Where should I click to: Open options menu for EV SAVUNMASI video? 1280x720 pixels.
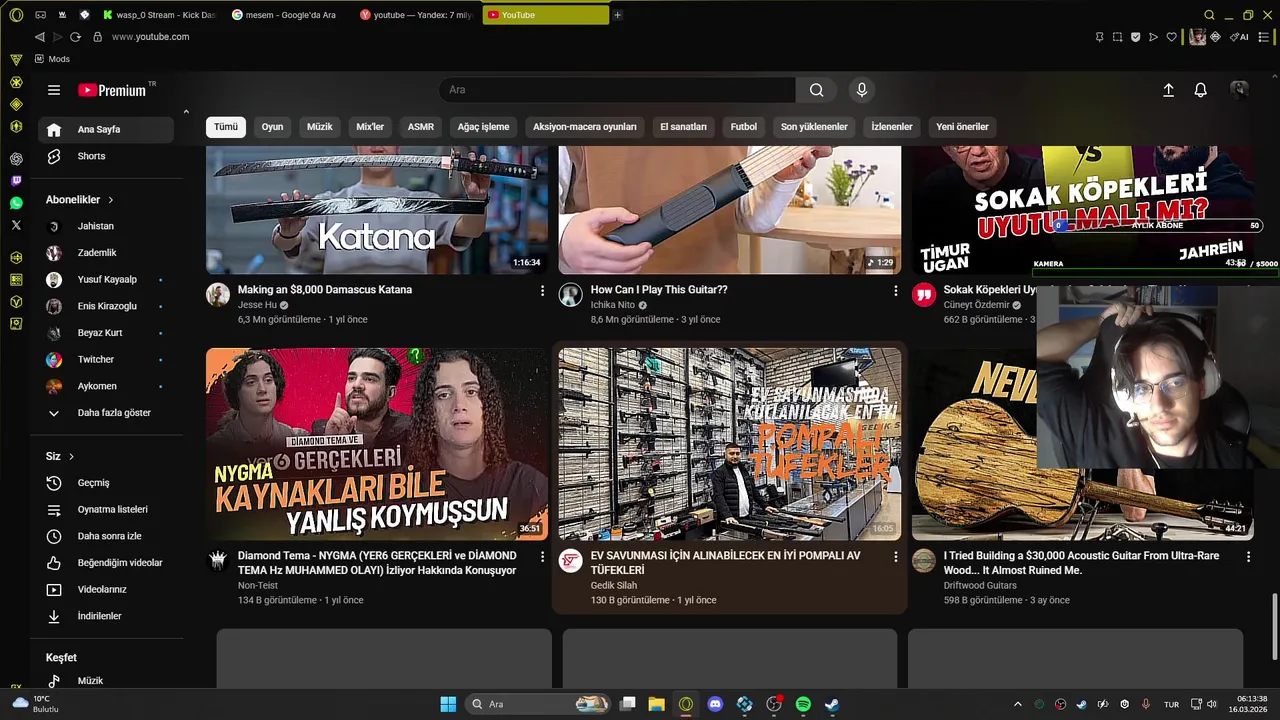(896, 557)
